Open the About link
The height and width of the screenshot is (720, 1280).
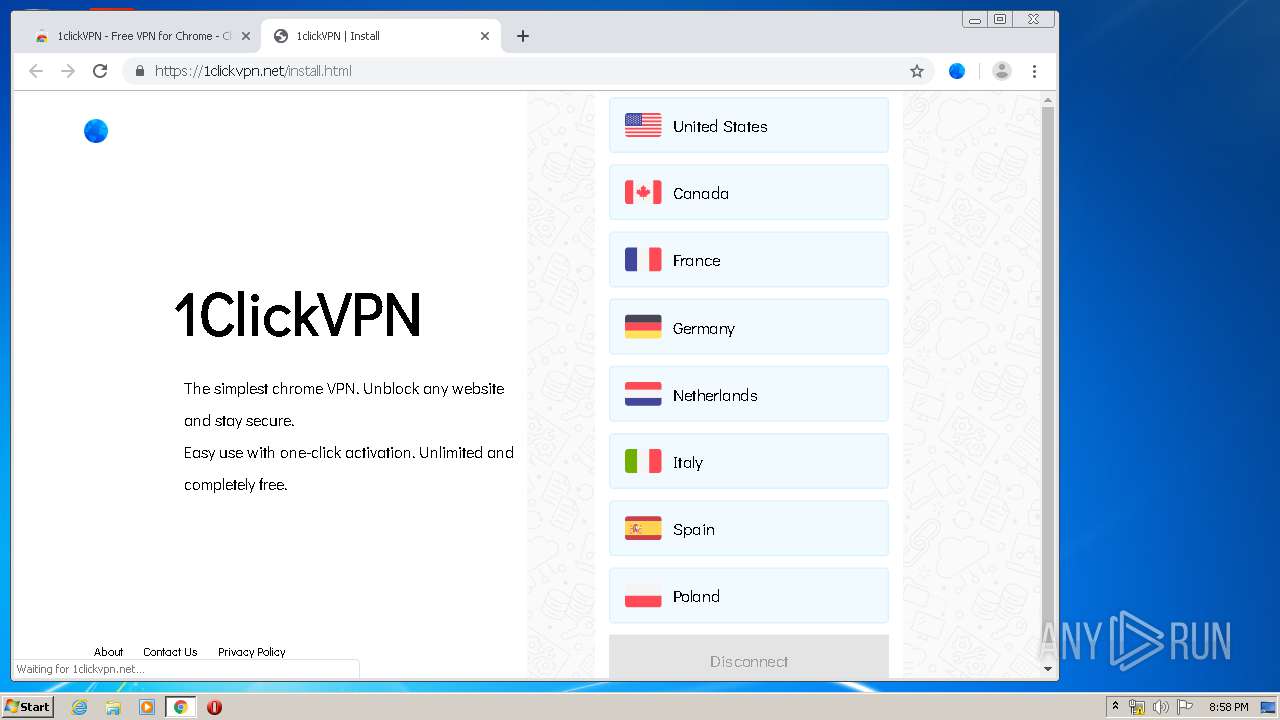coord(108,652)
